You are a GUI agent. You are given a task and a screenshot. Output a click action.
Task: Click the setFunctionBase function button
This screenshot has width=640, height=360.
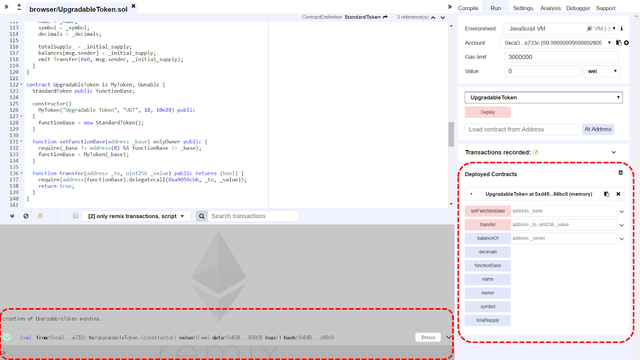tap(488, 211)
